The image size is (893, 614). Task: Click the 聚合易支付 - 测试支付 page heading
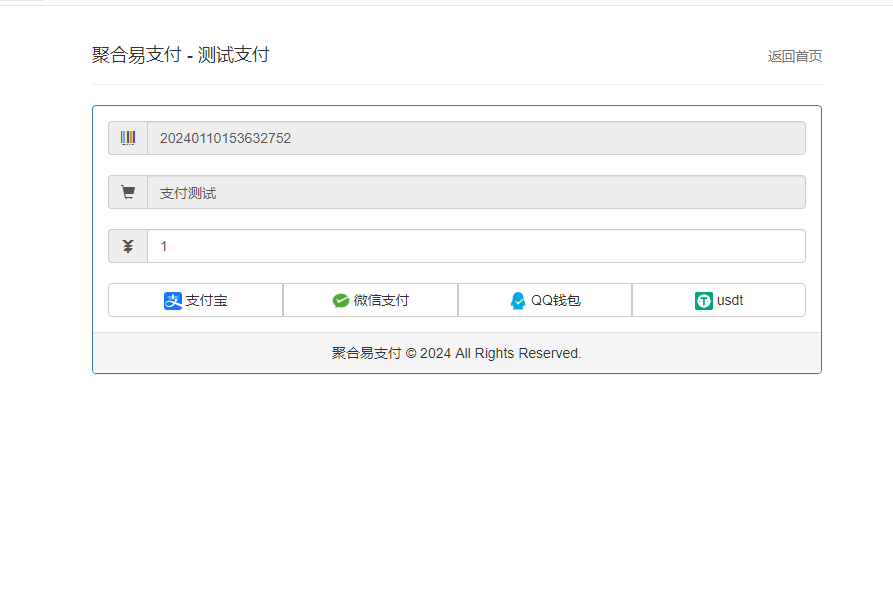pyautogui.click(x=180, y=55)
